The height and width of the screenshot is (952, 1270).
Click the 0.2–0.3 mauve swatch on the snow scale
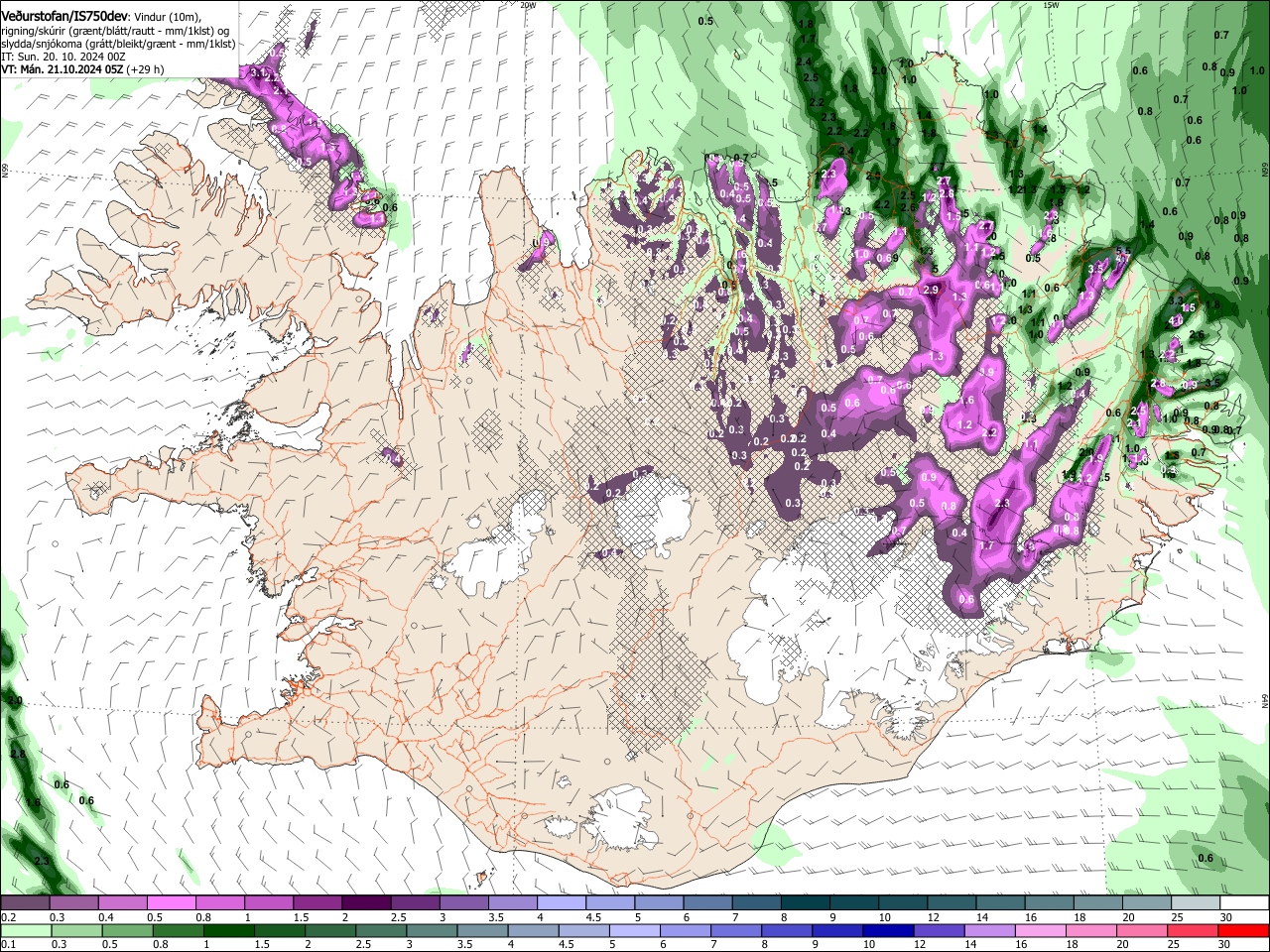(x=25, y=903)
